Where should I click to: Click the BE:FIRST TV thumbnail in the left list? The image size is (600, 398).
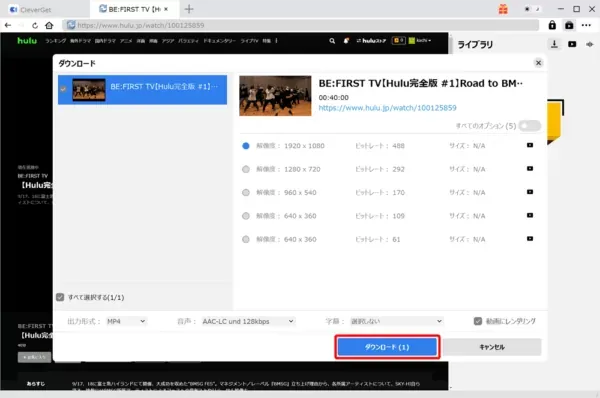pyautogui.click(x=89, y=90)
